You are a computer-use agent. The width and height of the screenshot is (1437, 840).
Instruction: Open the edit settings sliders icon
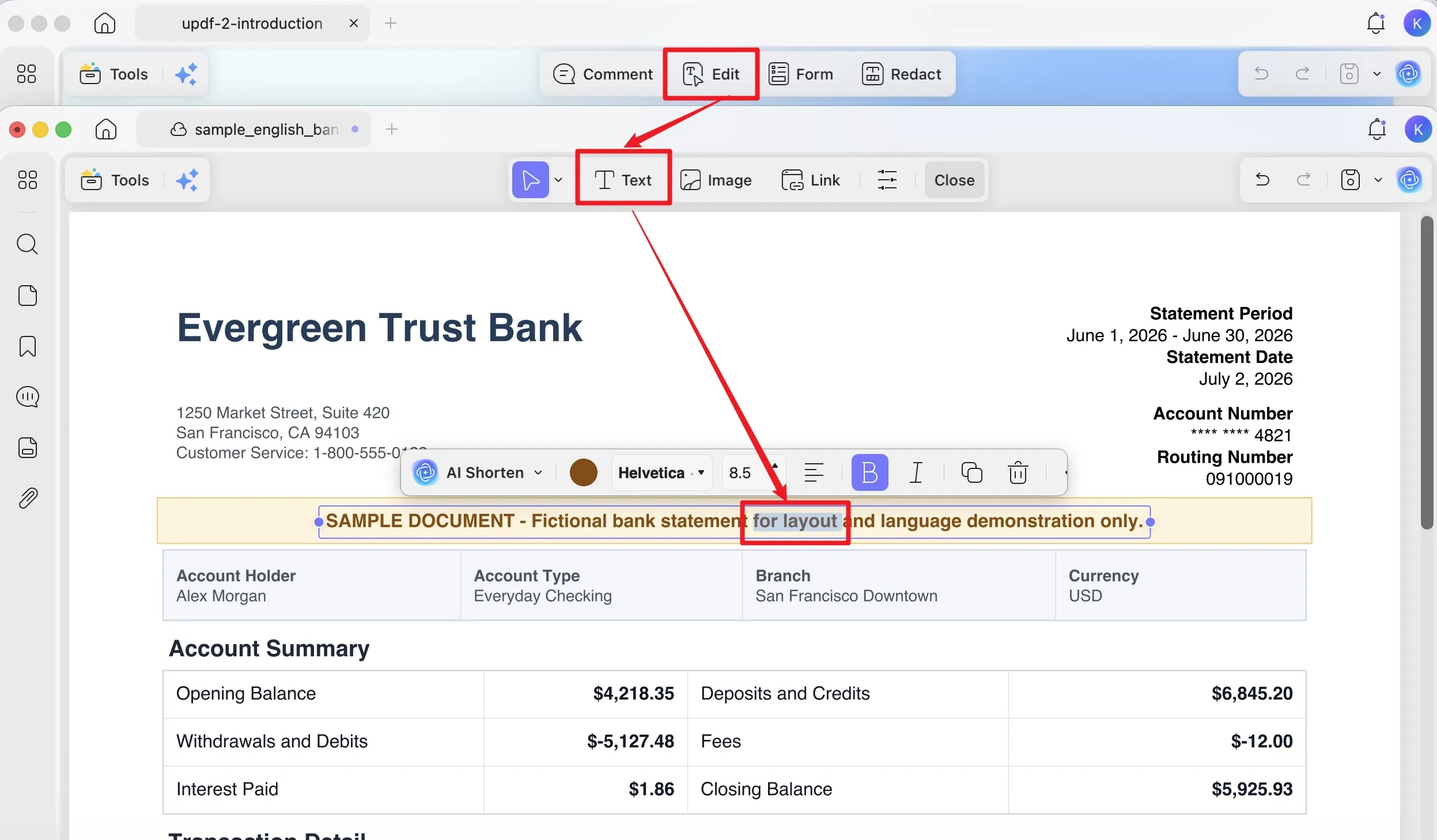point(887,180)
